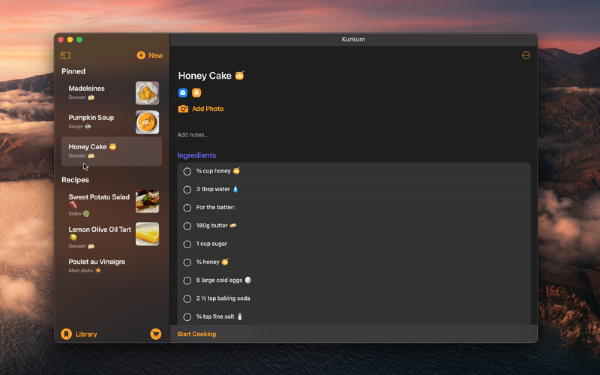600x375 pixels.
Task: Mark 1 cup sugar as done
Action: (187, 244)
